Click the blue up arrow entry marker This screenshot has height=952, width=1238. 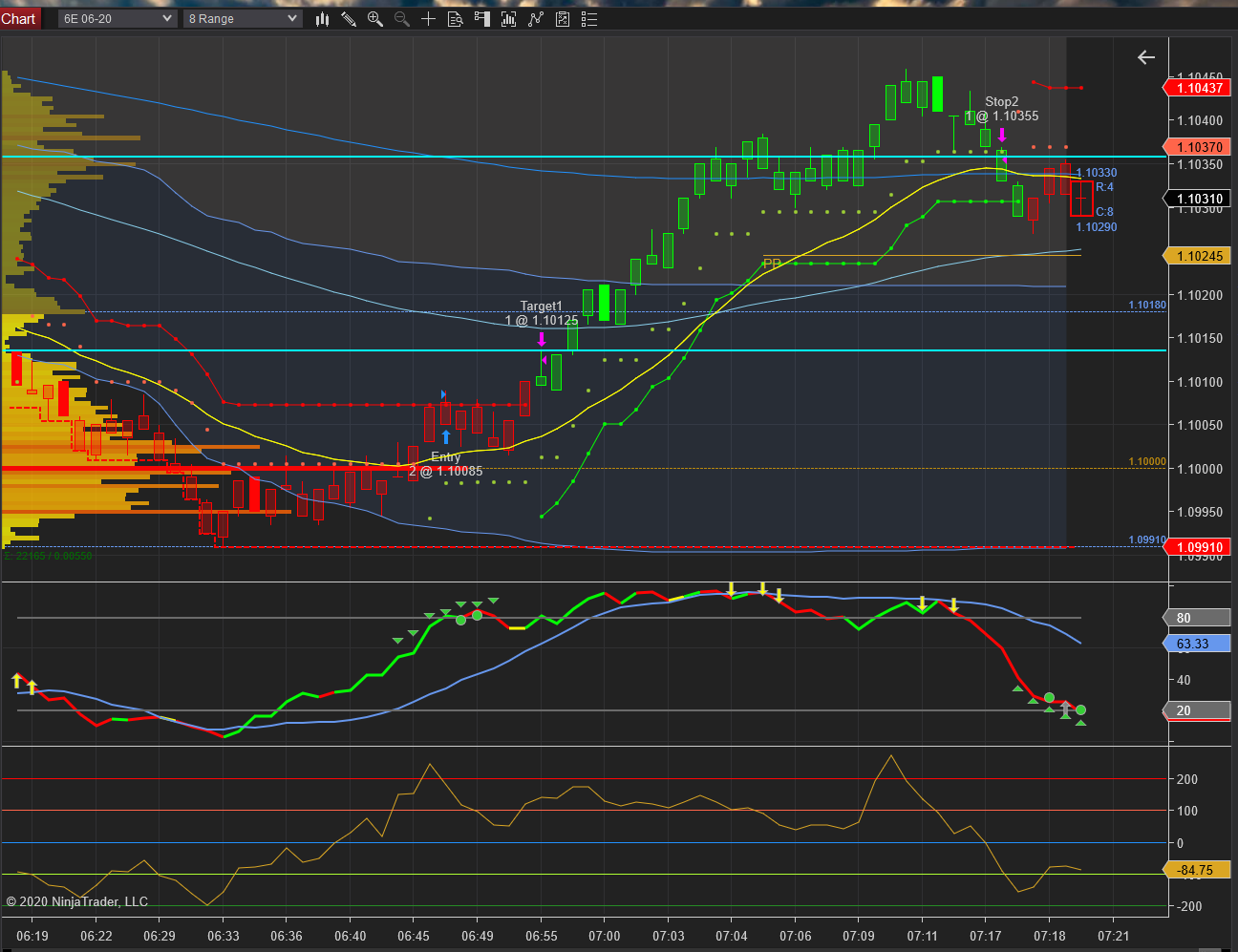446,437
